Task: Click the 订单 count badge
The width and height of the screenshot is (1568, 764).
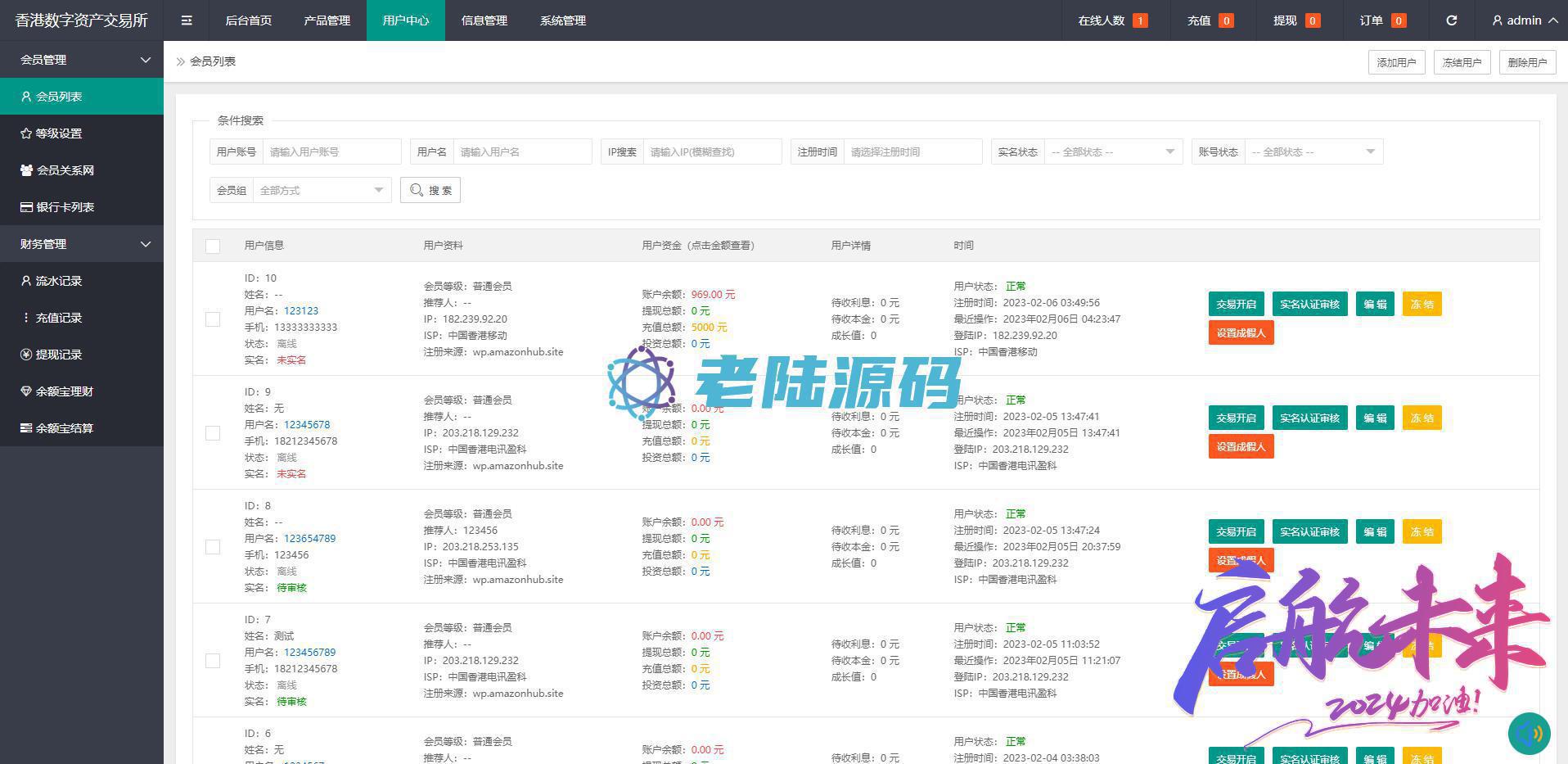Action: [1399, 20]
